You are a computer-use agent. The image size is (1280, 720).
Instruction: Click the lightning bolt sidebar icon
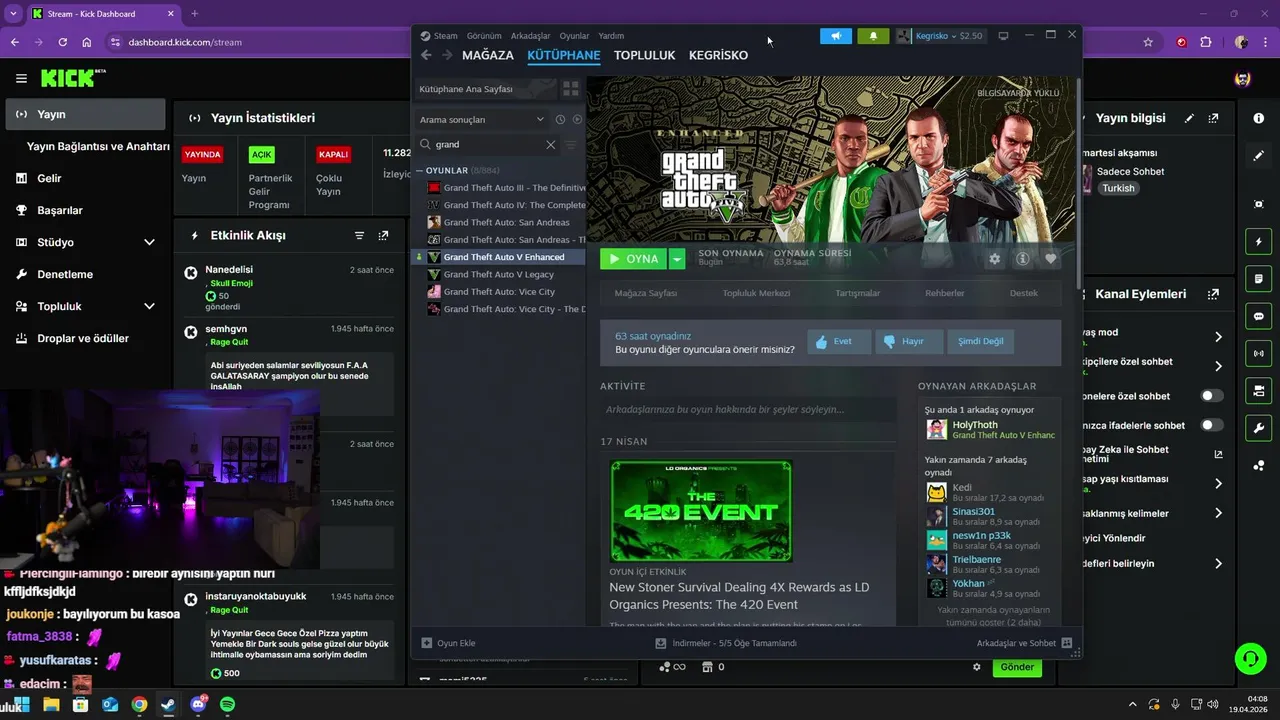coord(1258,242)
